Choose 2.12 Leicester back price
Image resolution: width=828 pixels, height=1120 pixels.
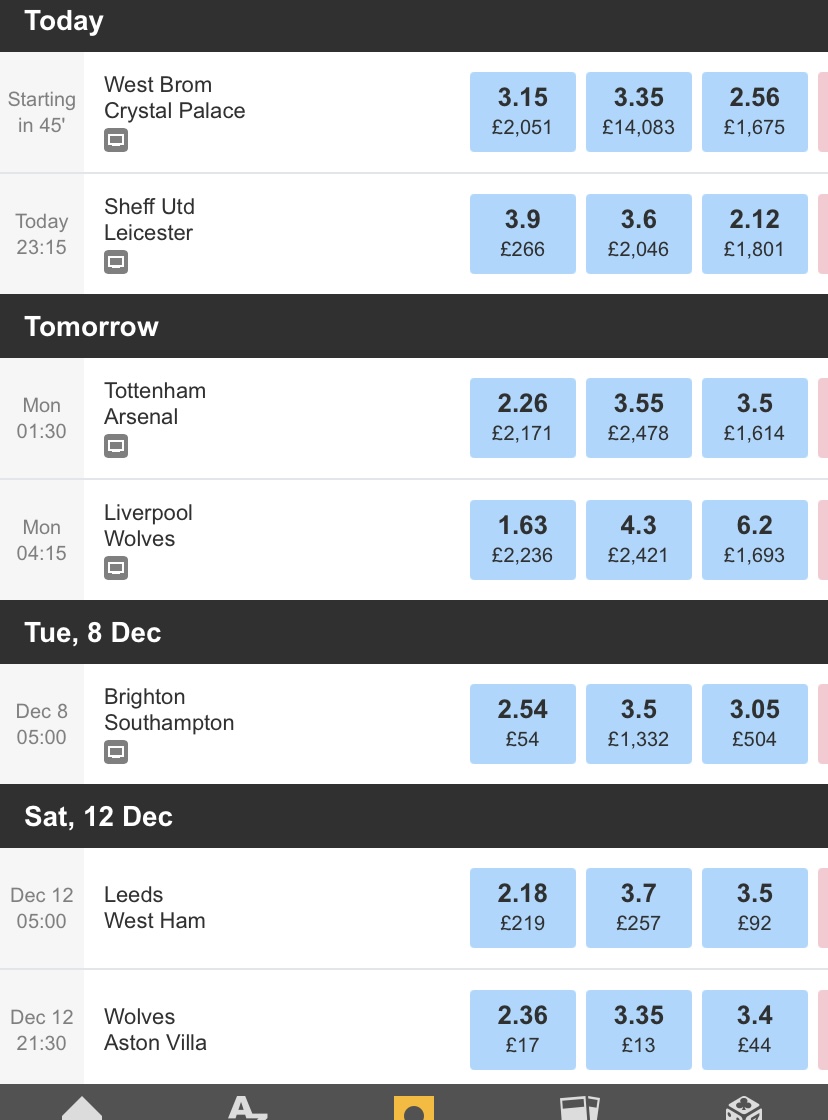tap(755, 234)
